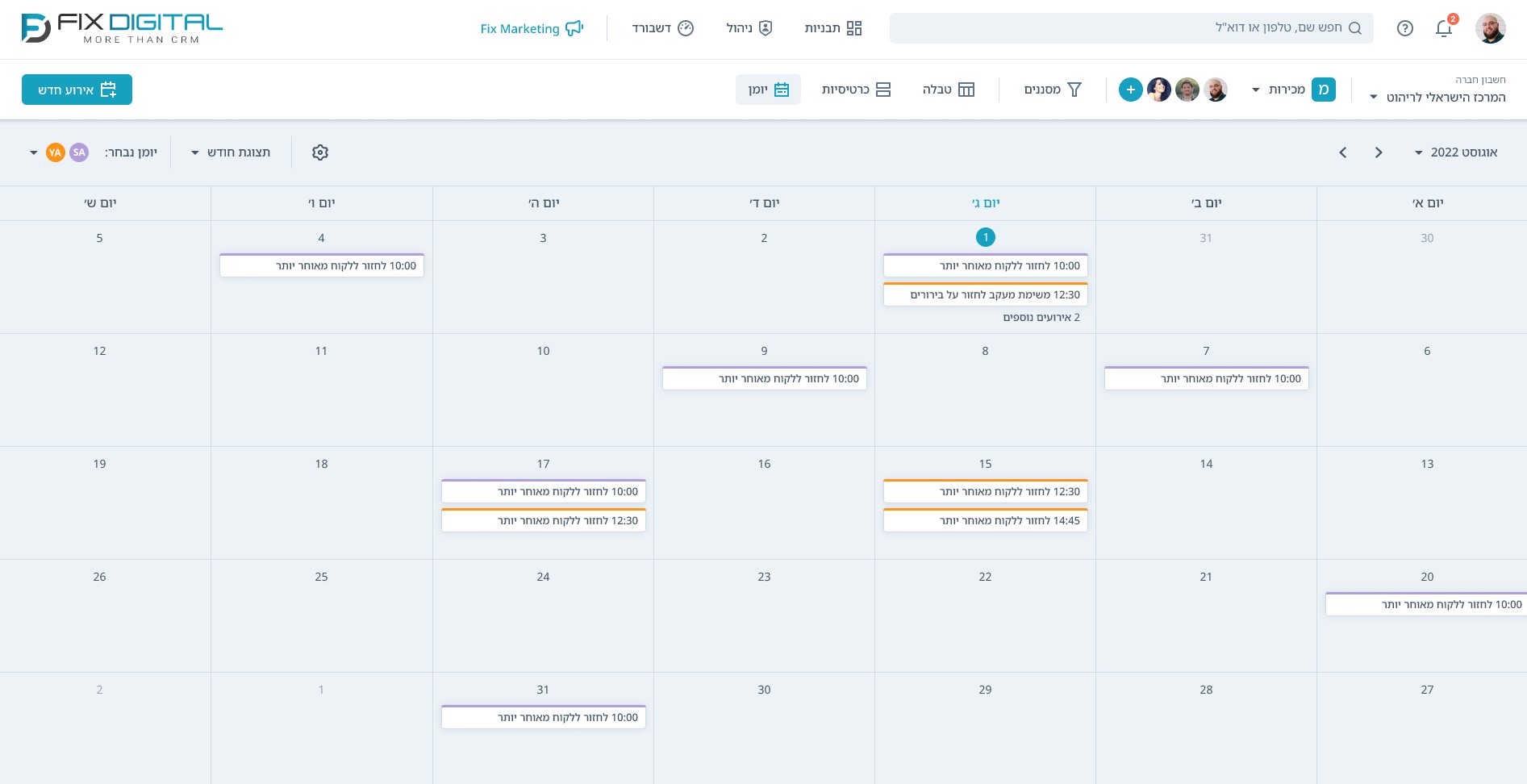Expand the selected calendar dropdown arrow
Image resolution: width=1527 pixels, height=784 pixels.
(34, 152)
